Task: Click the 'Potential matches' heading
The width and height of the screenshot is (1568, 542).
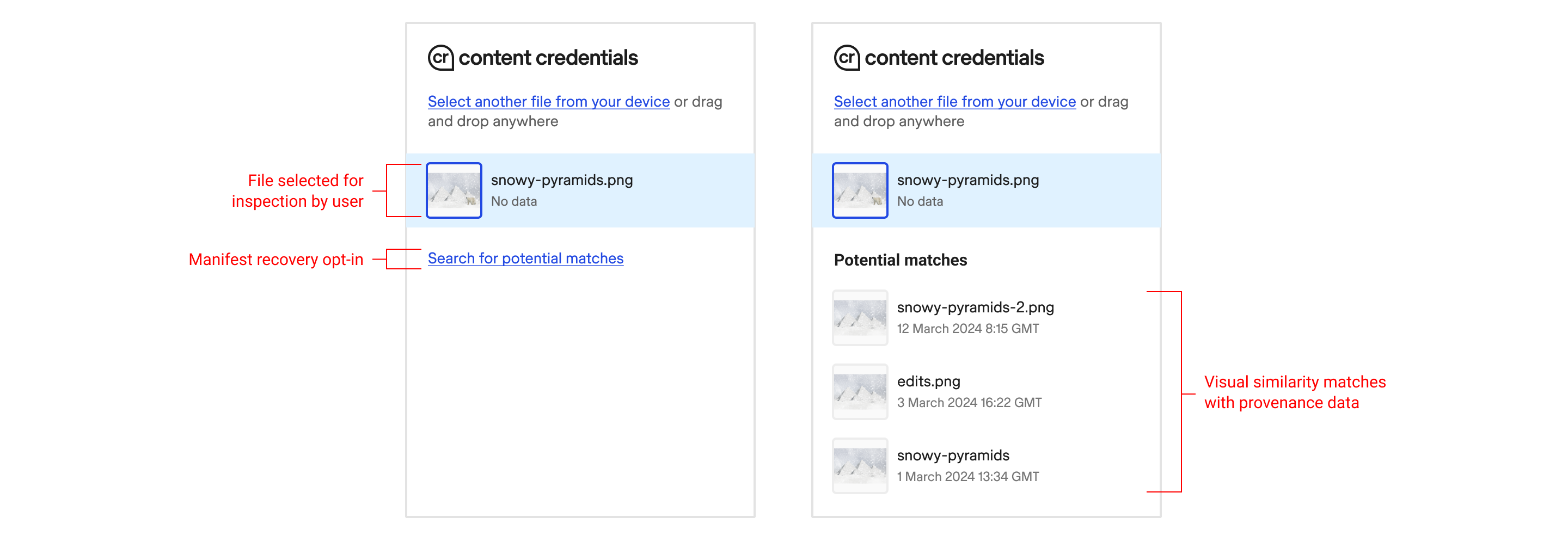Action: point(901,260)
